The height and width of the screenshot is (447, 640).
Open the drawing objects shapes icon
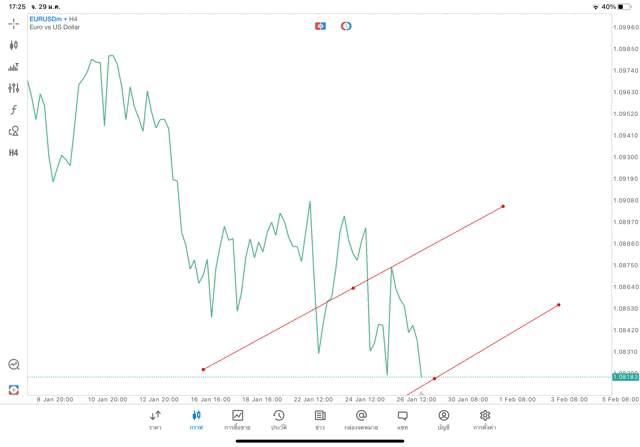14,131
